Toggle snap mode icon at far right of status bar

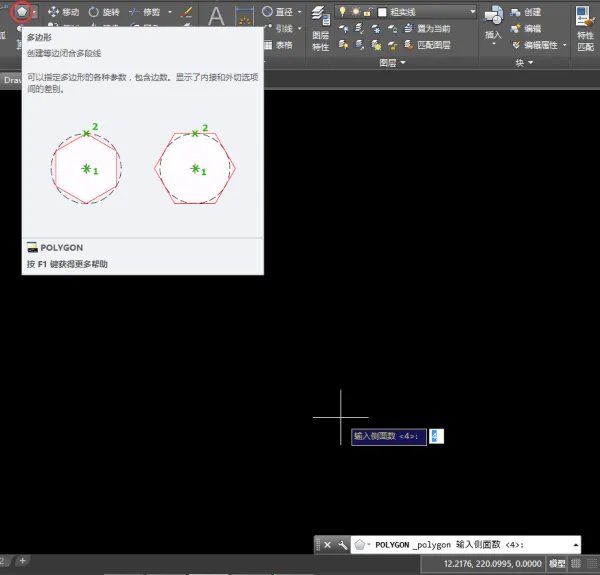593,565
